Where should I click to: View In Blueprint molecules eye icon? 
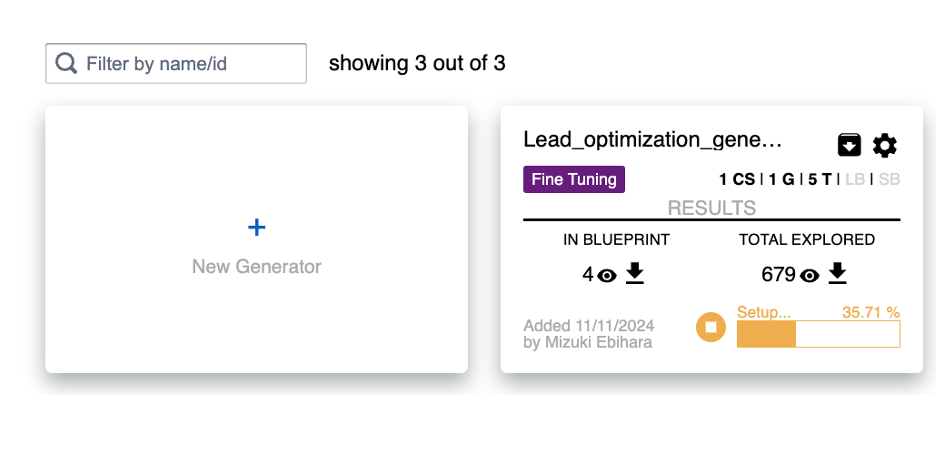point(607,275)
